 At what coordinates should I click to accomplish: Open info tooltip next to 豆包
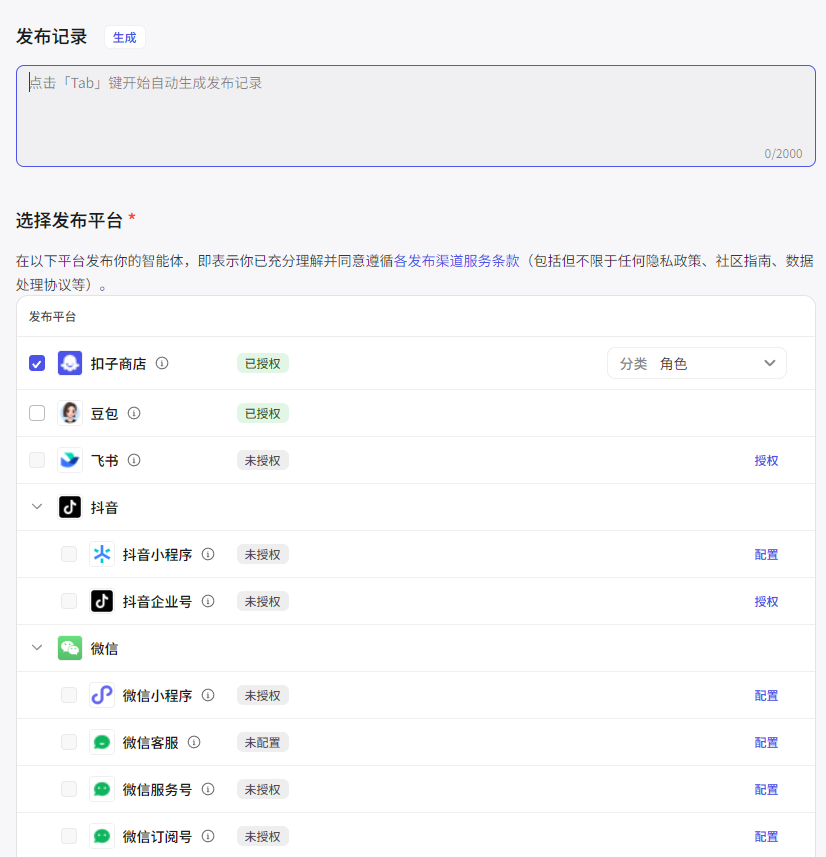pos(134,413)
